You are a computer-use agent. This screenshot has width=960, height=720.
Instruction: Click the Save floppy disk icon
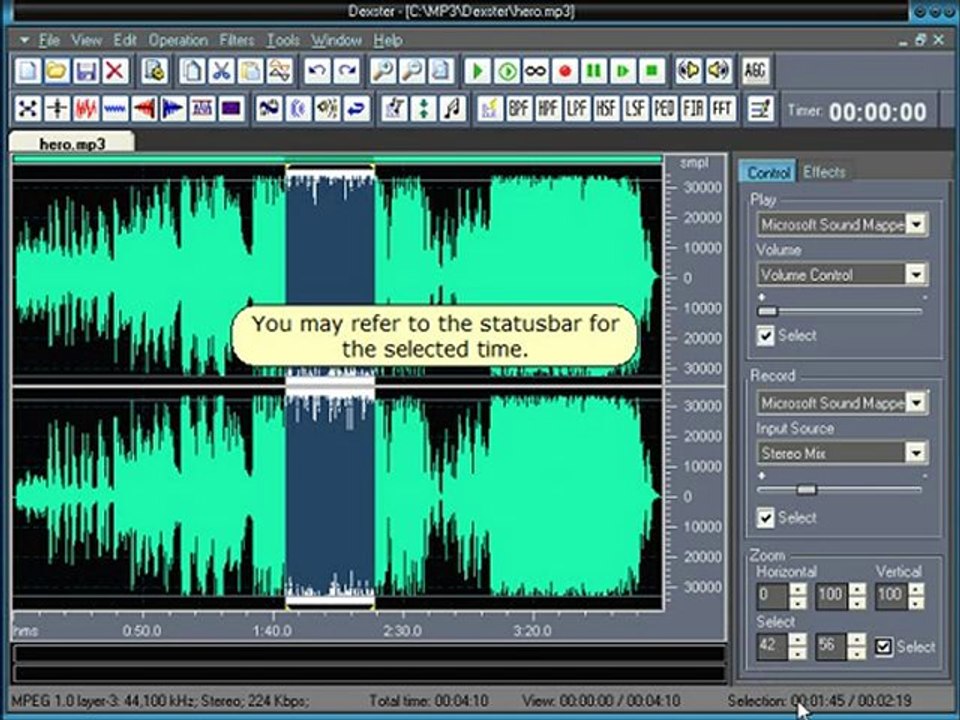click(x=86, y=71)
